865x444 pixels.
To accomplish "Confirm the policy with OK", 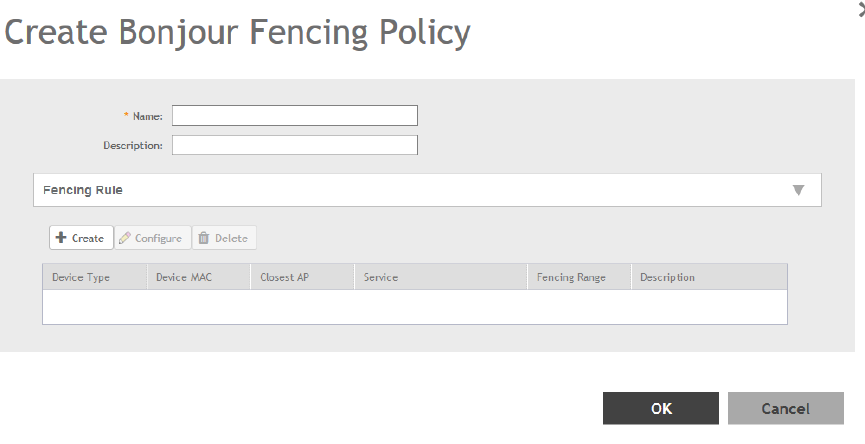I will click(x=661, y=408).
